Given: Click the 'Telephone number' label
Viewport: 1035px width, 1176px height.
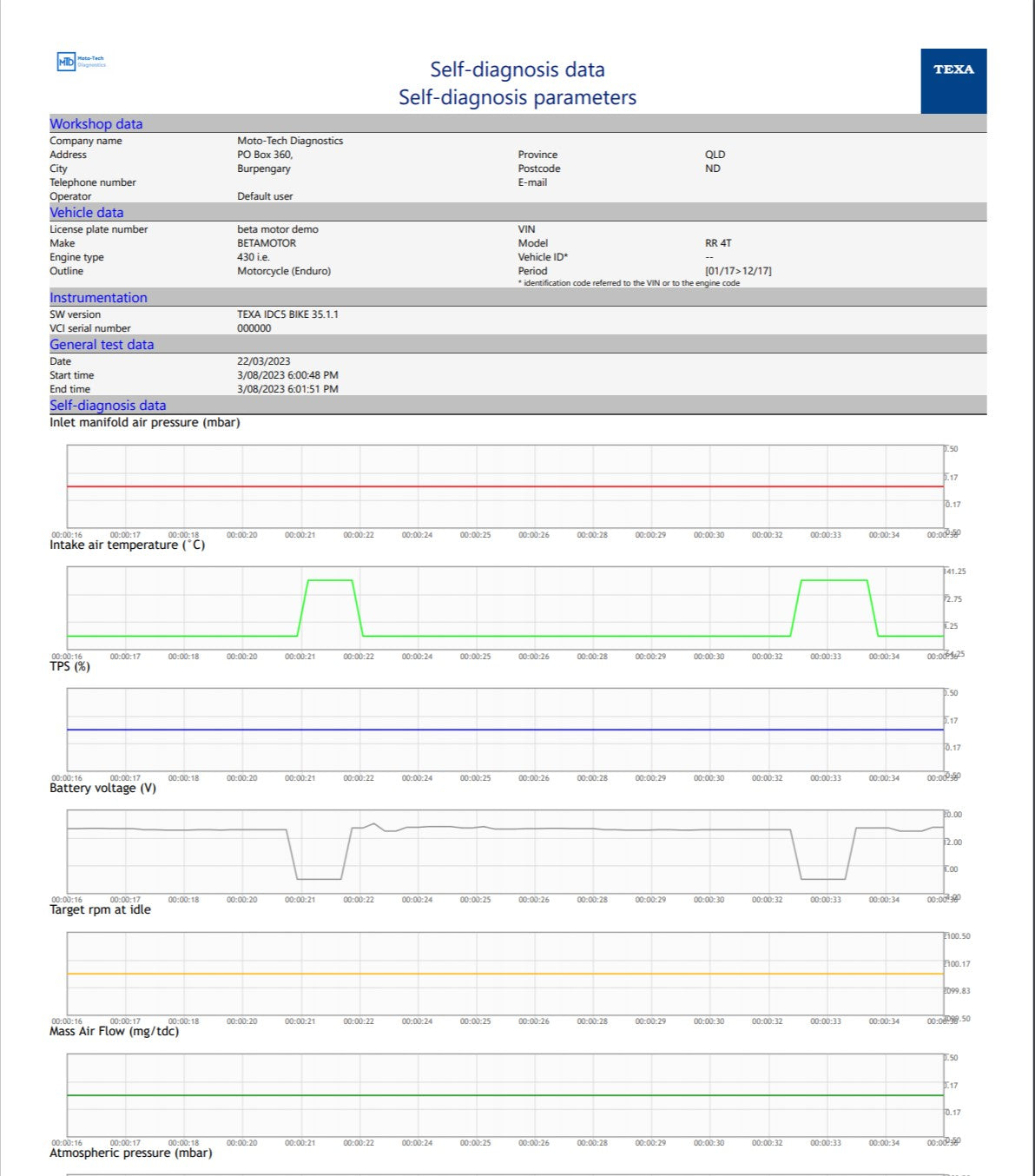Looking at the screenshot, I should (x=93, y=182).
